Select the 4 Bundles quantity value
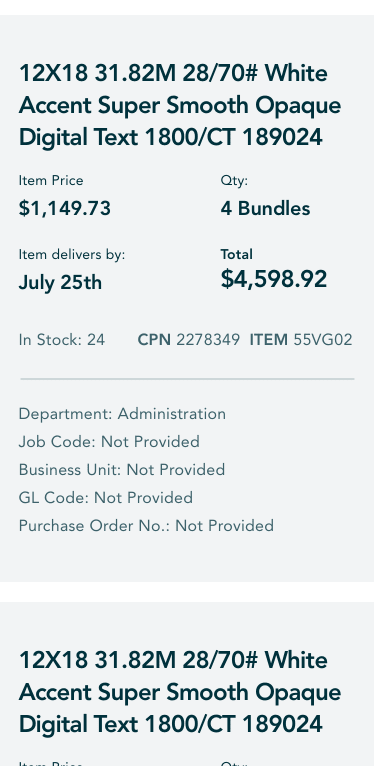 pyautogui.click(x=265, y=209)
